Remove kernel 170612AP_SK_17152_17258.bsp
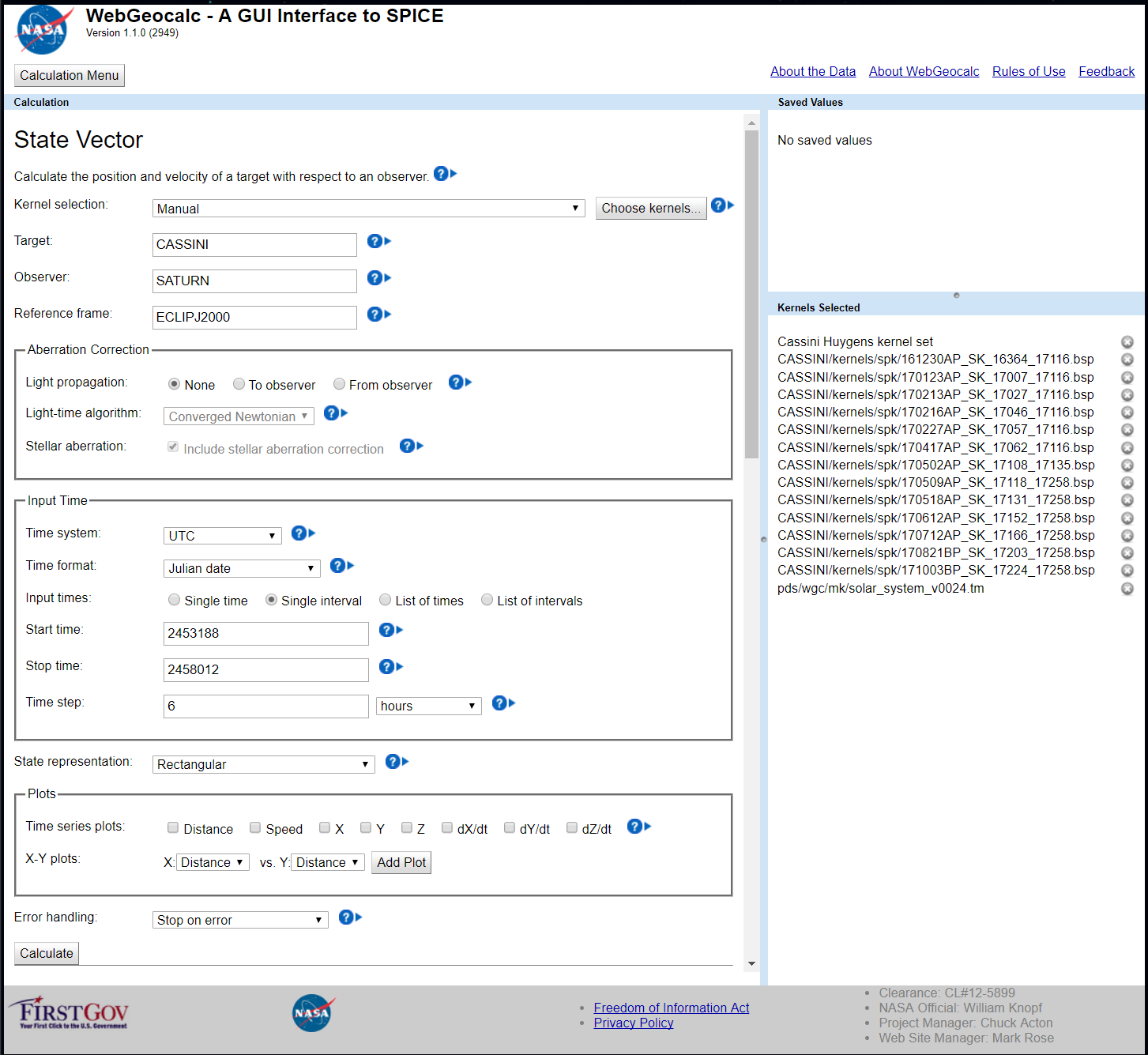 [x=1127, y=518]
